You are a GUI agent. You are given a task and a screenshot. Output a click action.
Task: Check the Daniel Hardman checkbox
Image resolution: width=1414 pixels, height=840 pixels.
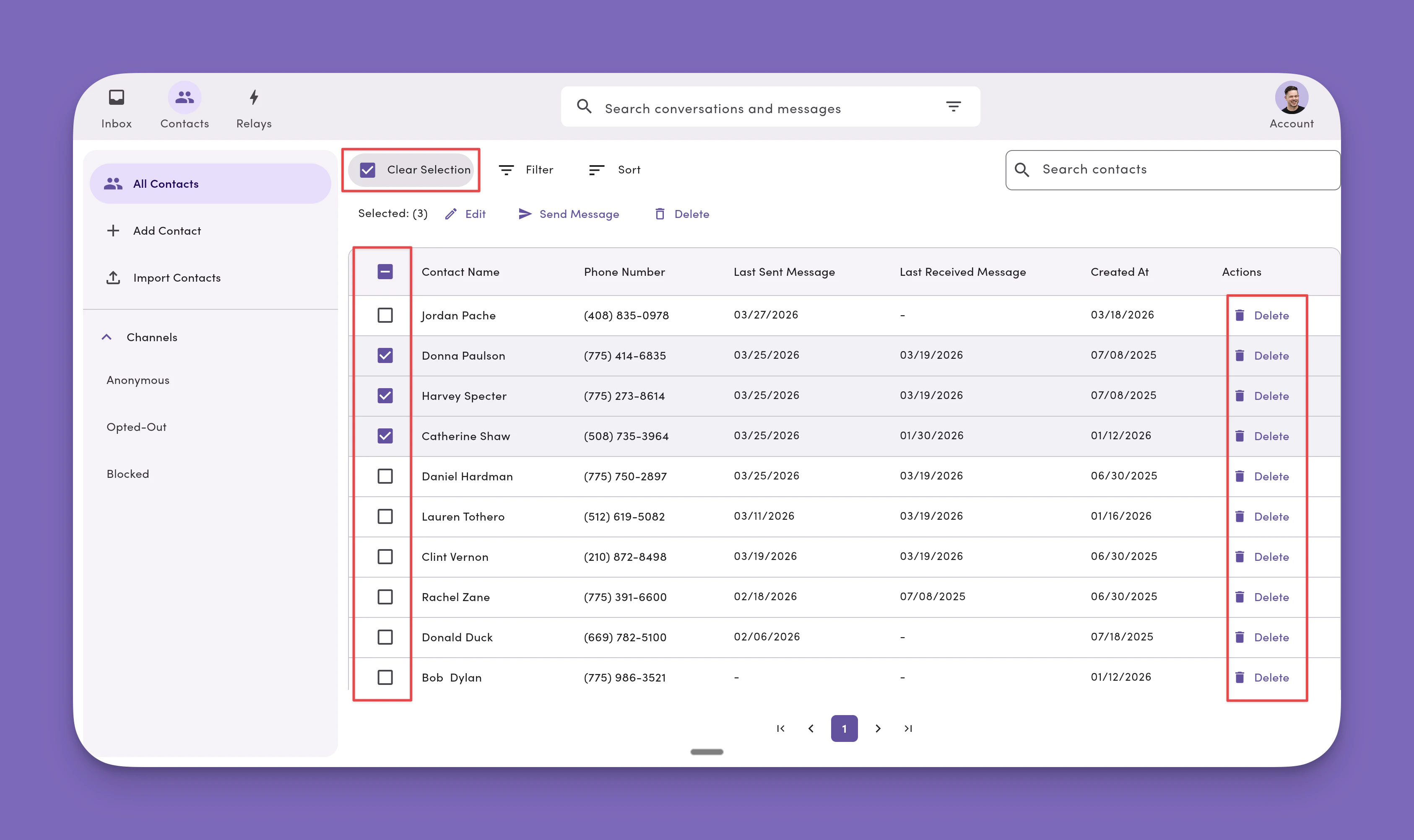tap(385, 477)
